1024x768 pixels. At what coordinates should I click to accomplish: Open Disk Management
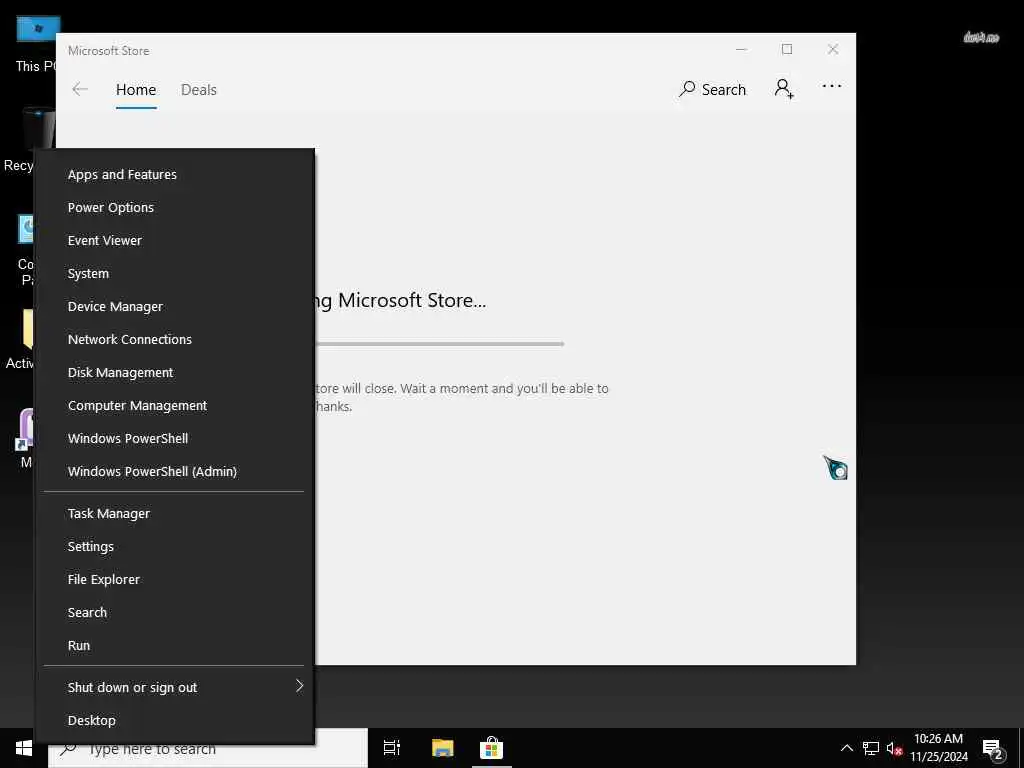point(174,372)
